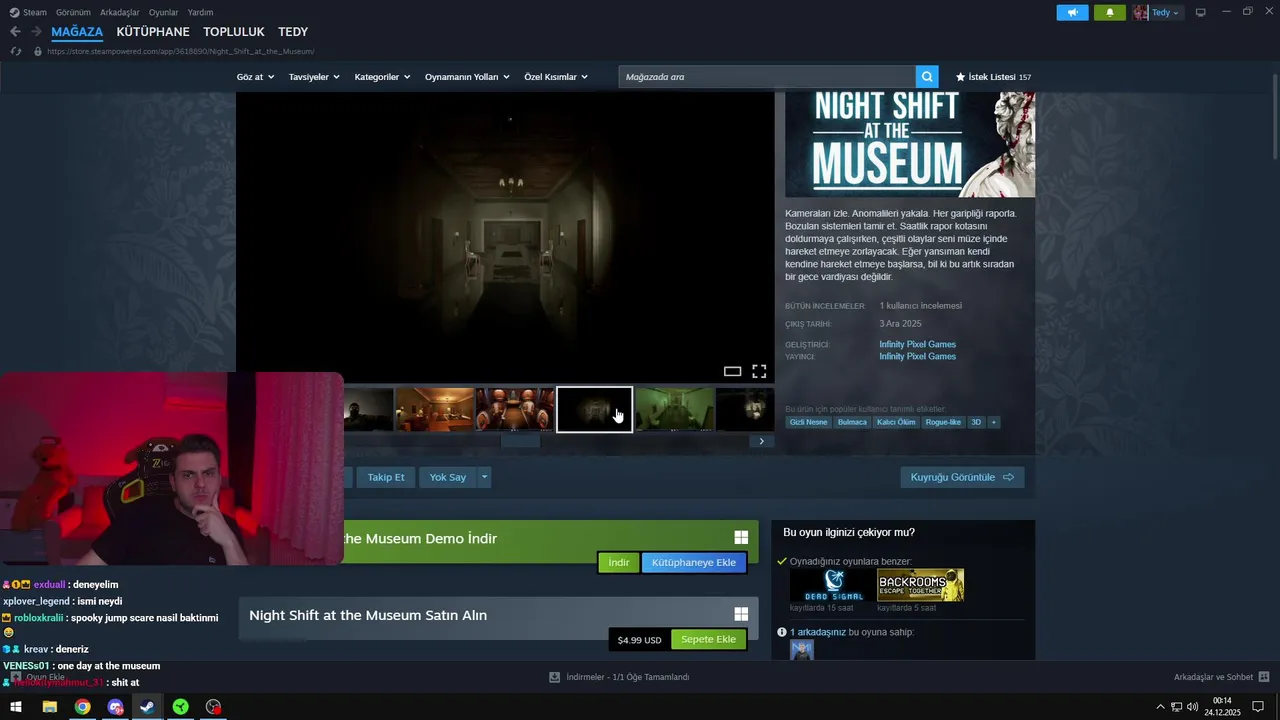Open the TEDY profile tab
Screen dimensions: 1280x720
[293, 32]
